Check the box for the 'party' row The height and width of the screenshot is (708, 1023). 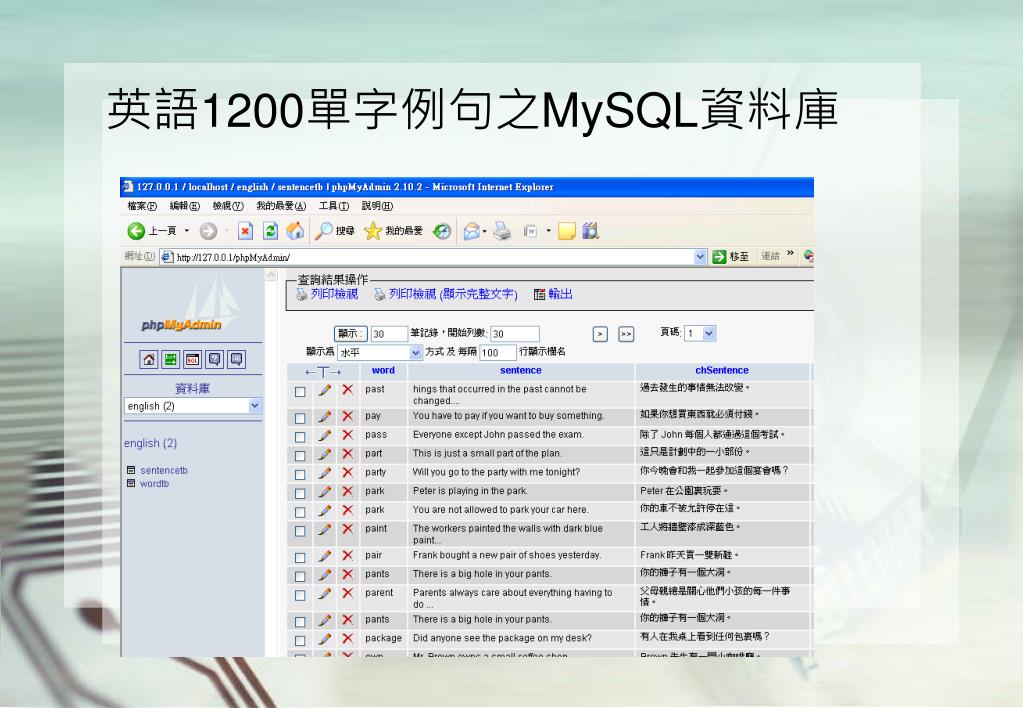300,474
